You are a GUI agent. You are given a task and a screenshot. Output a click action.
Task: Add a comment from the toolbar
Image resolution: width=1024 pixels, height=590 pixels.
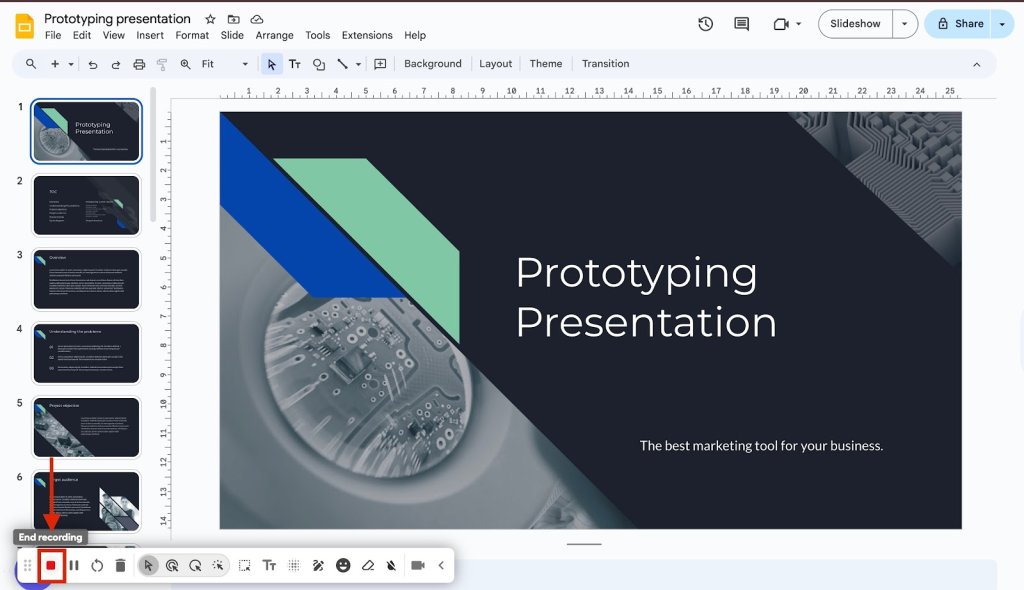(x=380, y=64)
